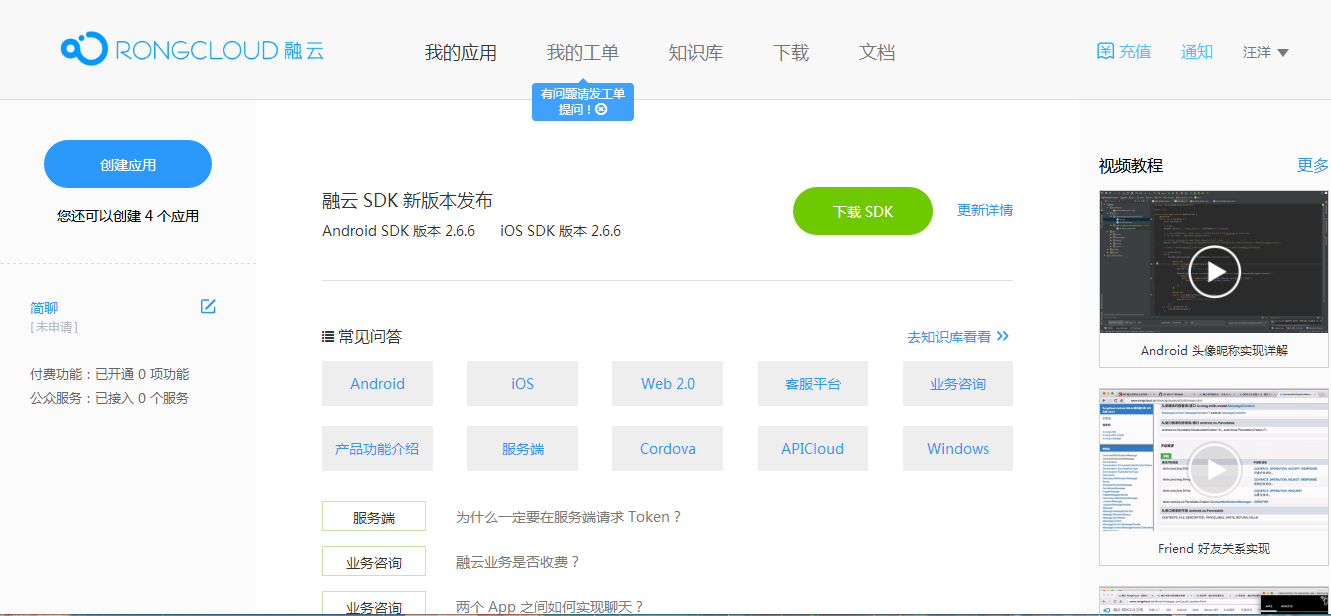Screen dimensions: 1331x616
Task: Select the 客服平台 FAQ category
Action: coord(812,384)
